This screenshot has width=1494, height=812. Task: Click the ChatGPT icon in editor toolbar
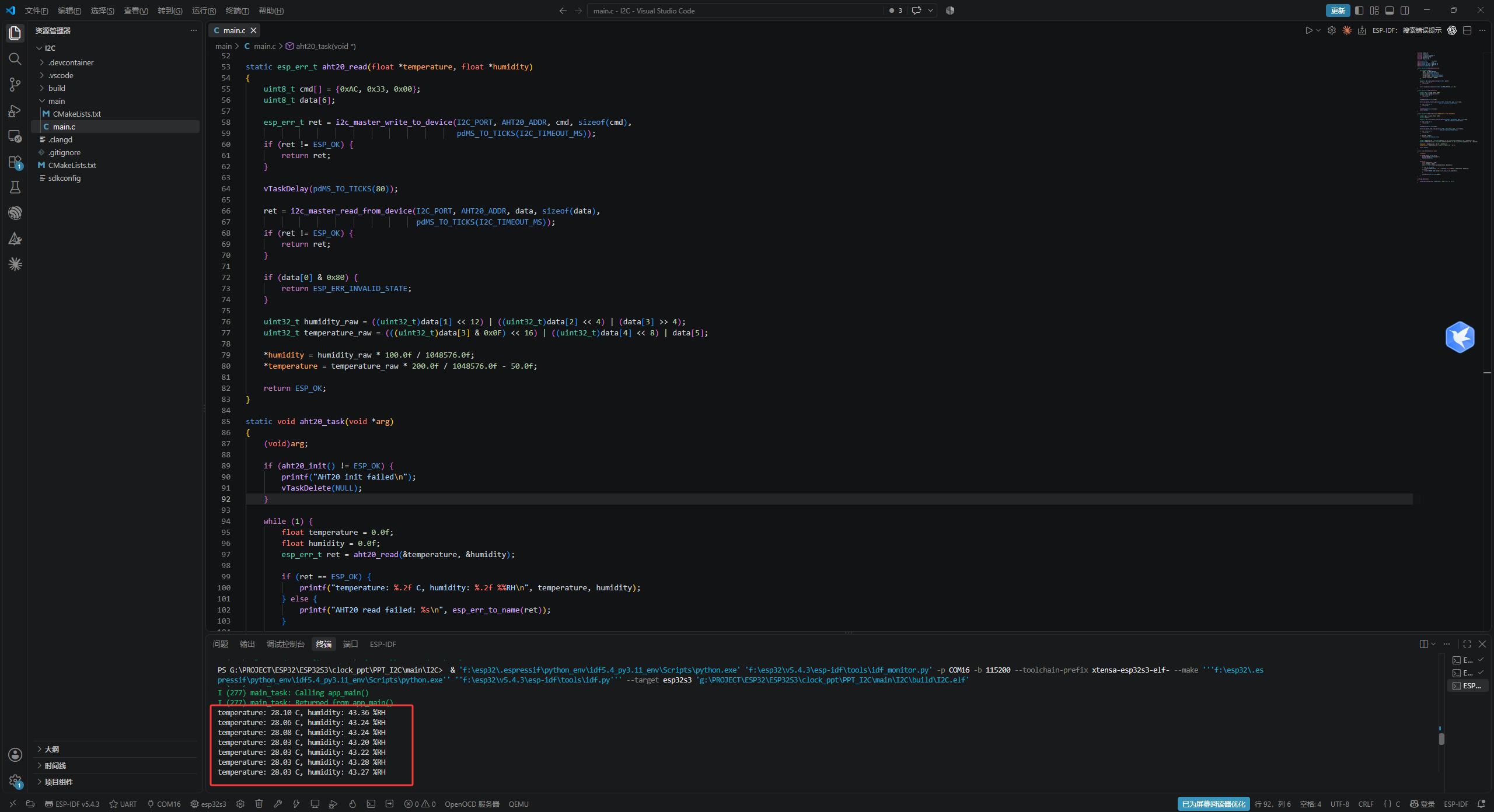point(1452,30)
